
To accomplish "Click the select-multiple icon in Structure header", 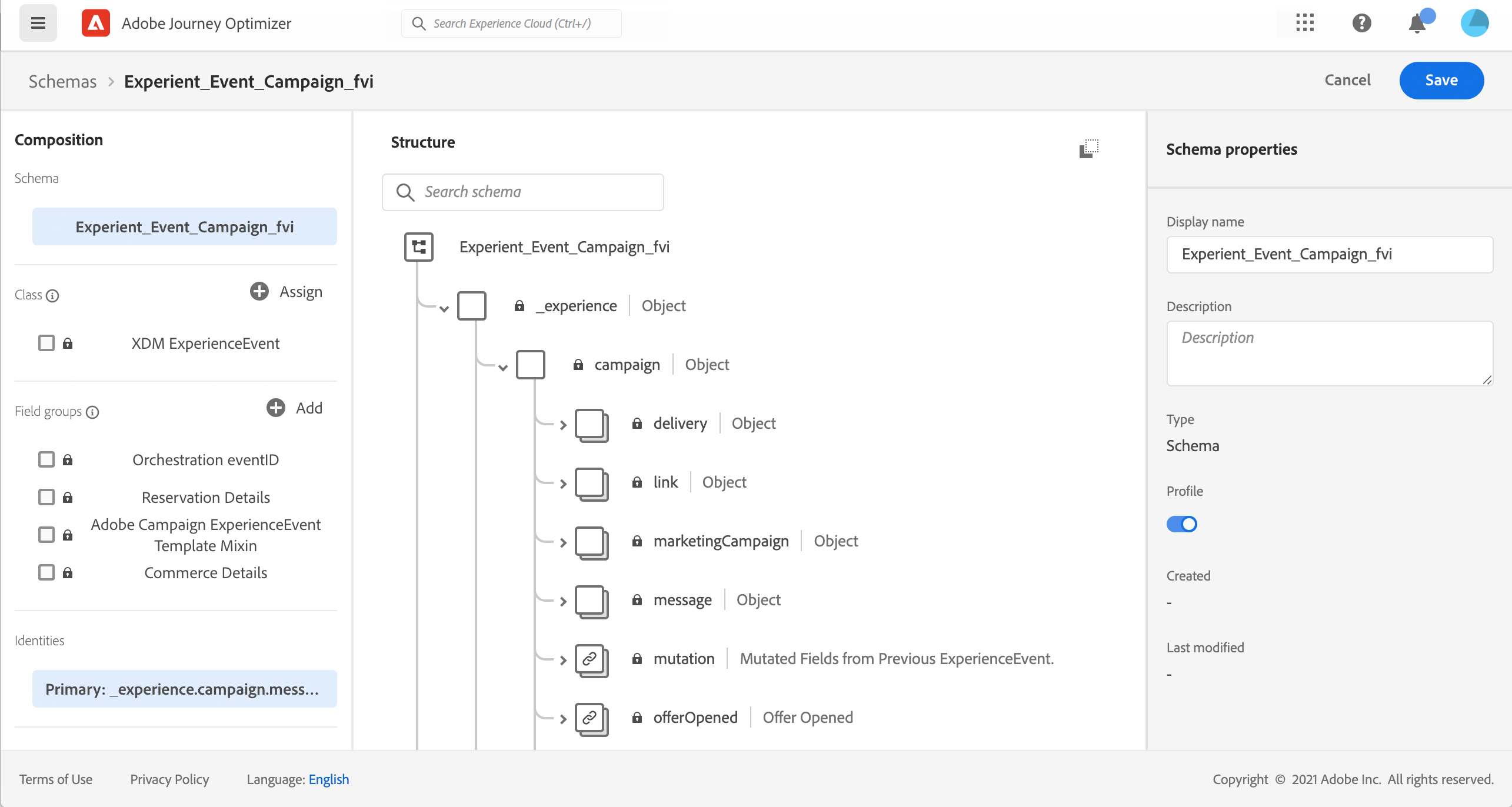I will (x=1089, y=149).
